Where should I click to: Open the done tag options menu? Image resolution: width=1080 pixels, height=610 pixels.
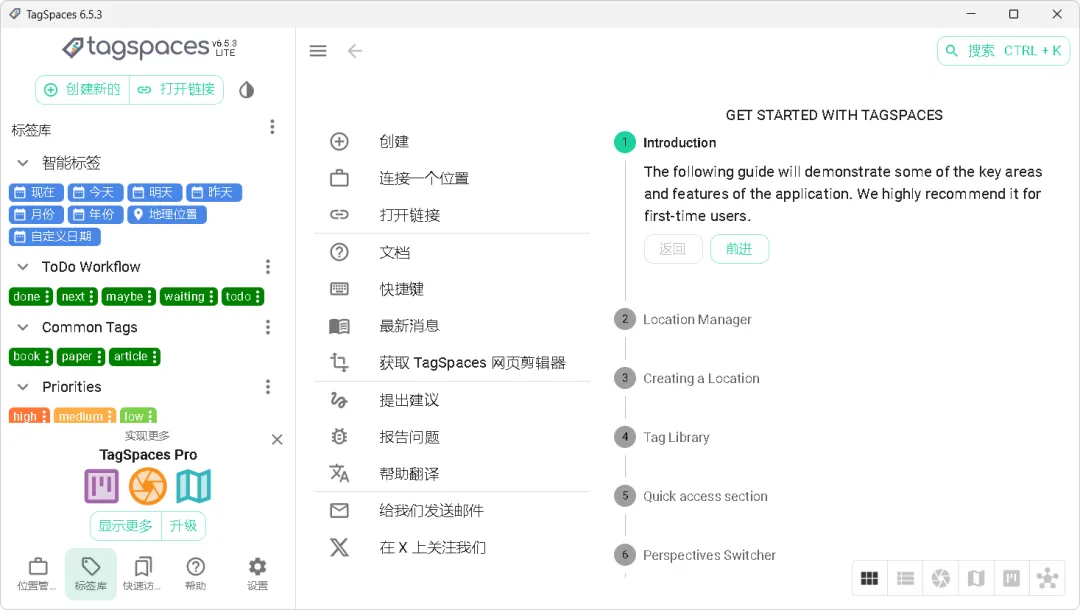point(48,297)
